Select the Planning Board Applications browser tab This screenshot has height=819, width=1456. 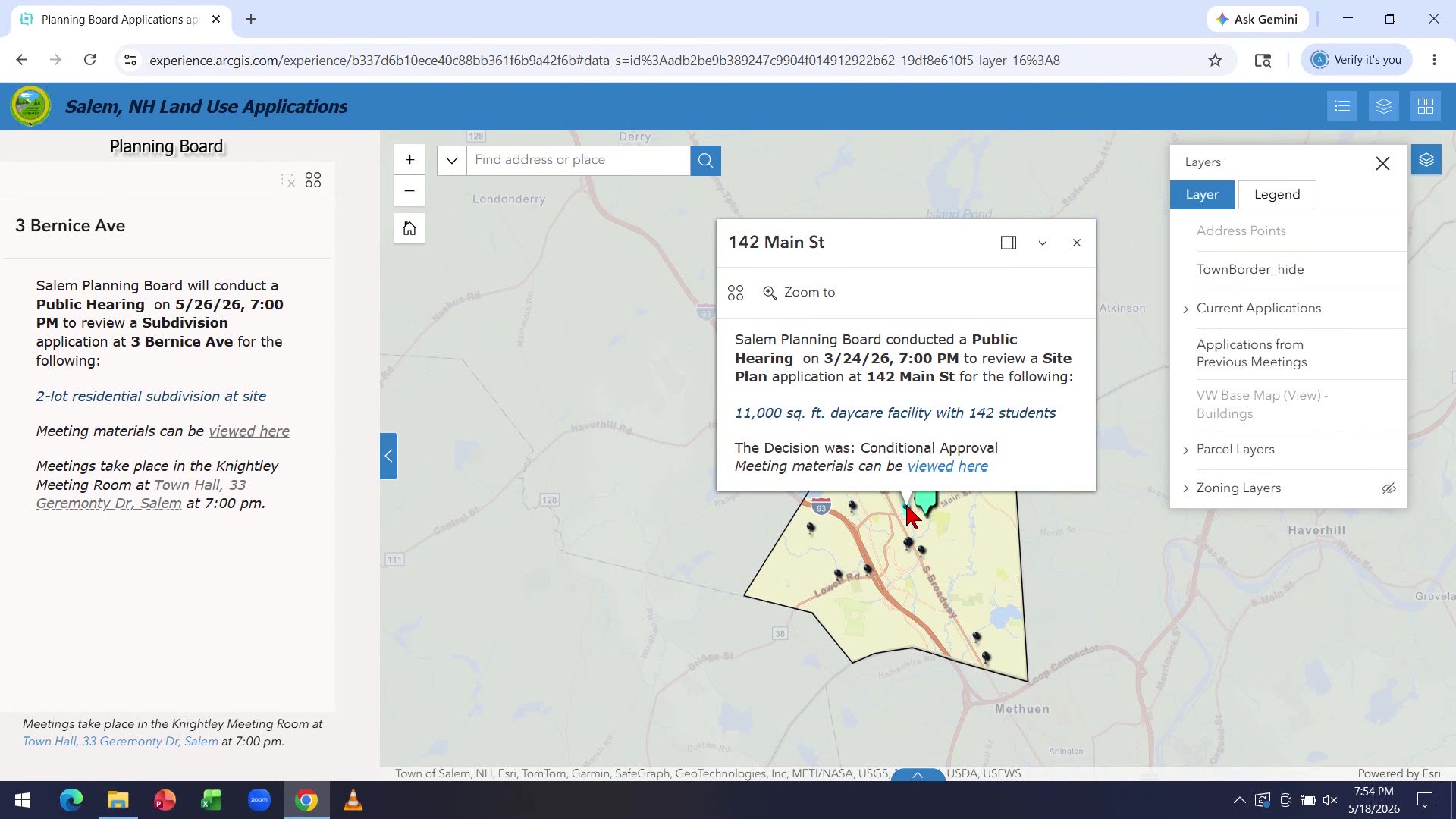(119, 20)
